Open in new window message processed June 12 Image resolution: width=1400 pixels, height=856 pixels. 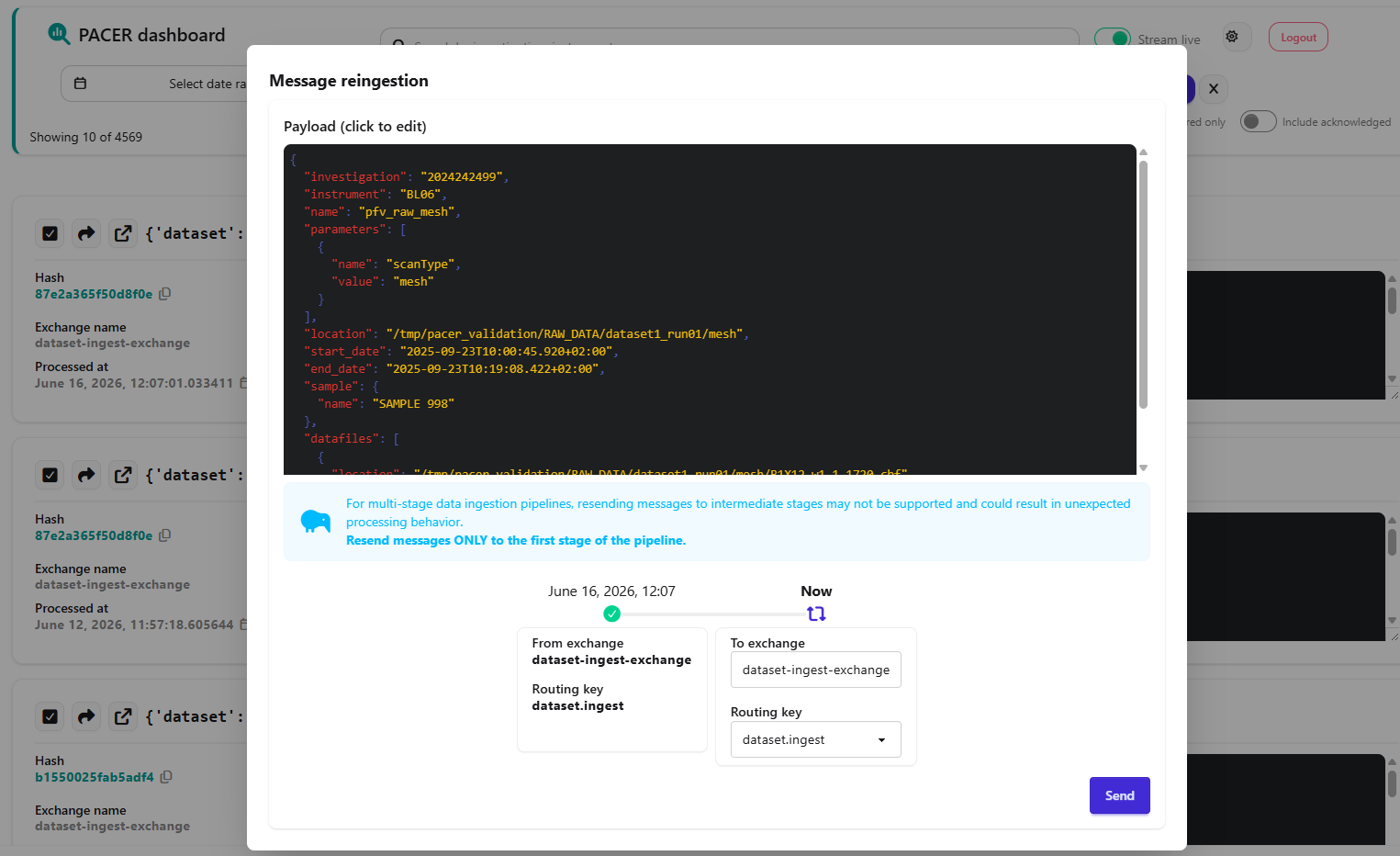(123, 475)
